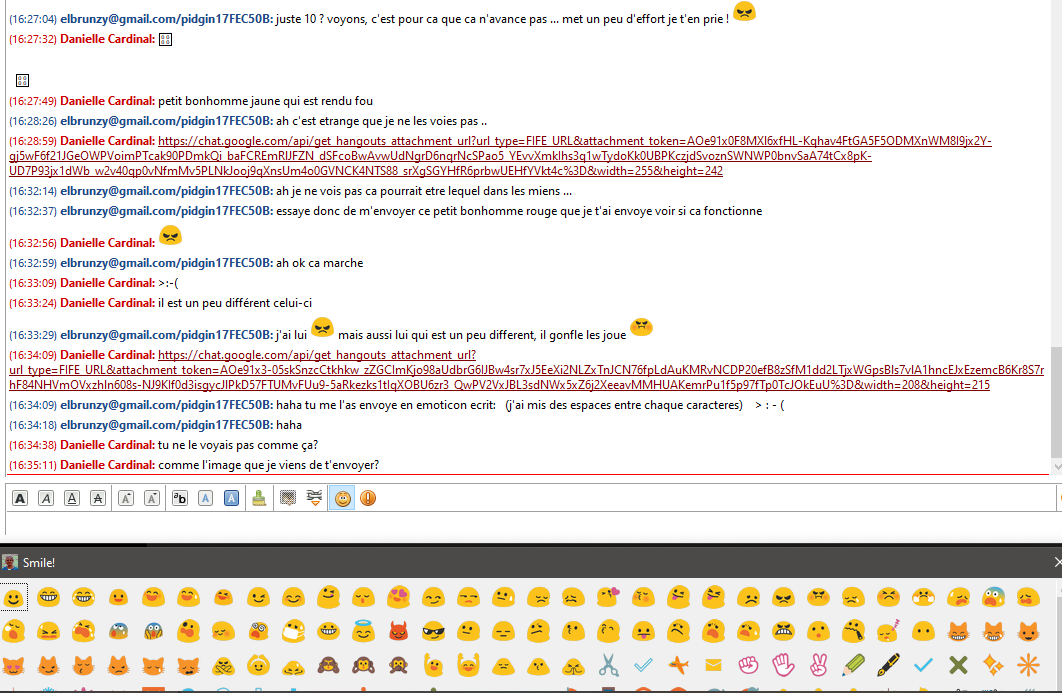1062x693 pixels.
Task: Click the '>:-(' message from Danielle Cardinal
Action: [168, 282]
